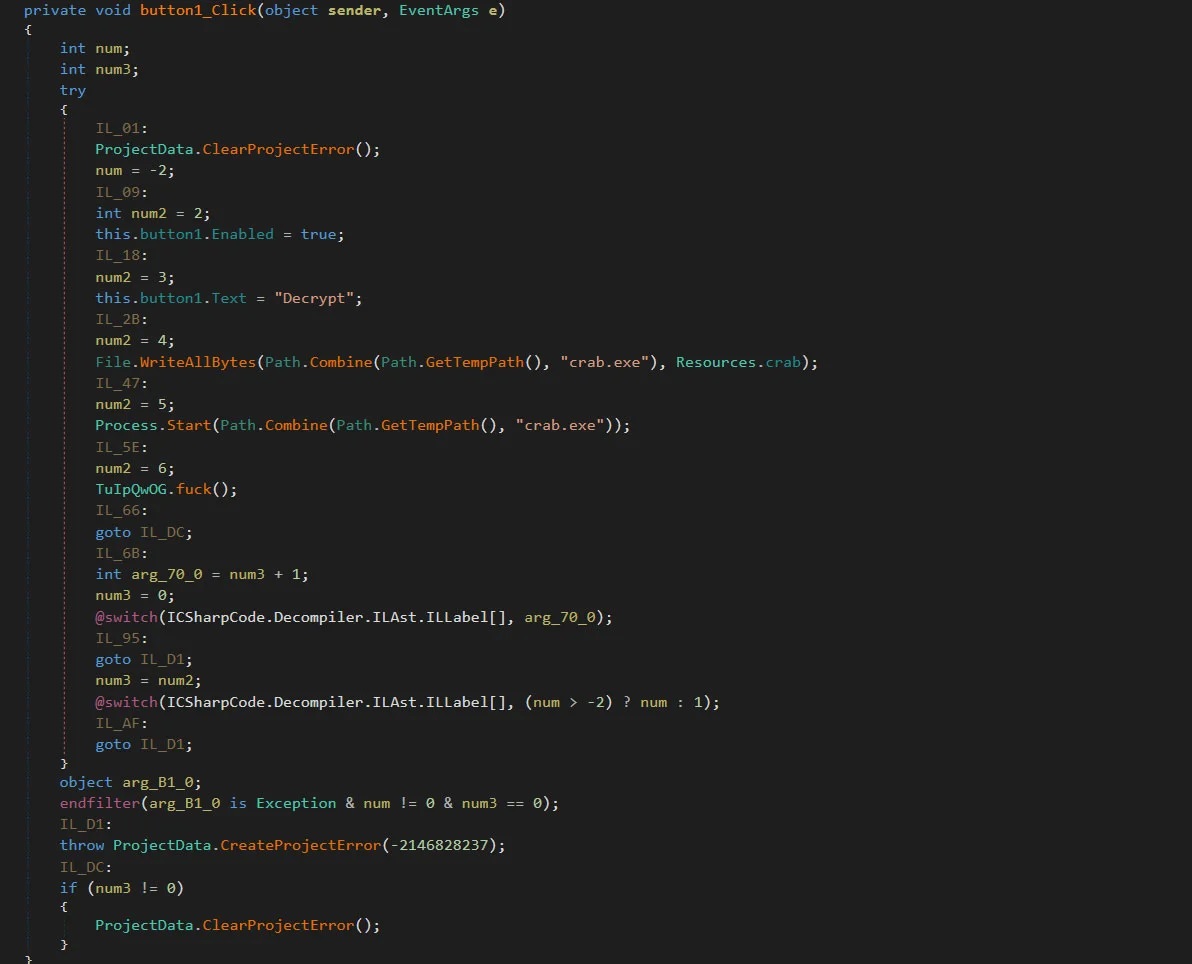The image size is (1192, 964).
Task: Click 'num2 = 3;' statement
Action: pos(135,277)
